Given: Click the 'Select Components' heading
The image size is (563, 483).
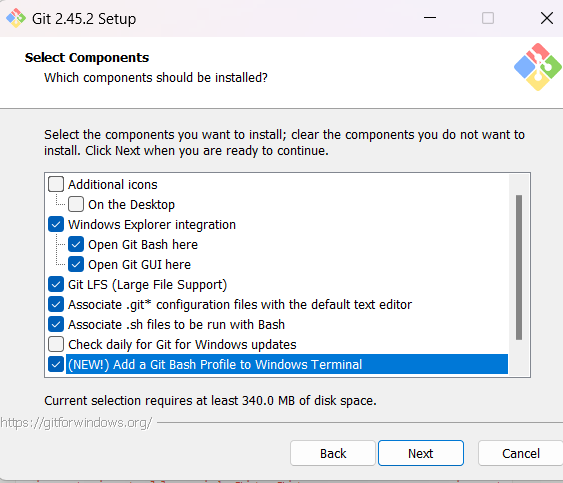Looking at the screenshot, I should point(87,57).
